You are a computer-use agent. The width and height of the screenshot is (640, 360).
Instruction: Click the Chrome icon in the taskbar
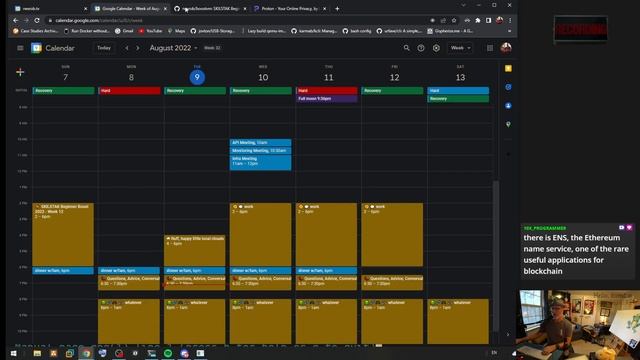[86, 353]
